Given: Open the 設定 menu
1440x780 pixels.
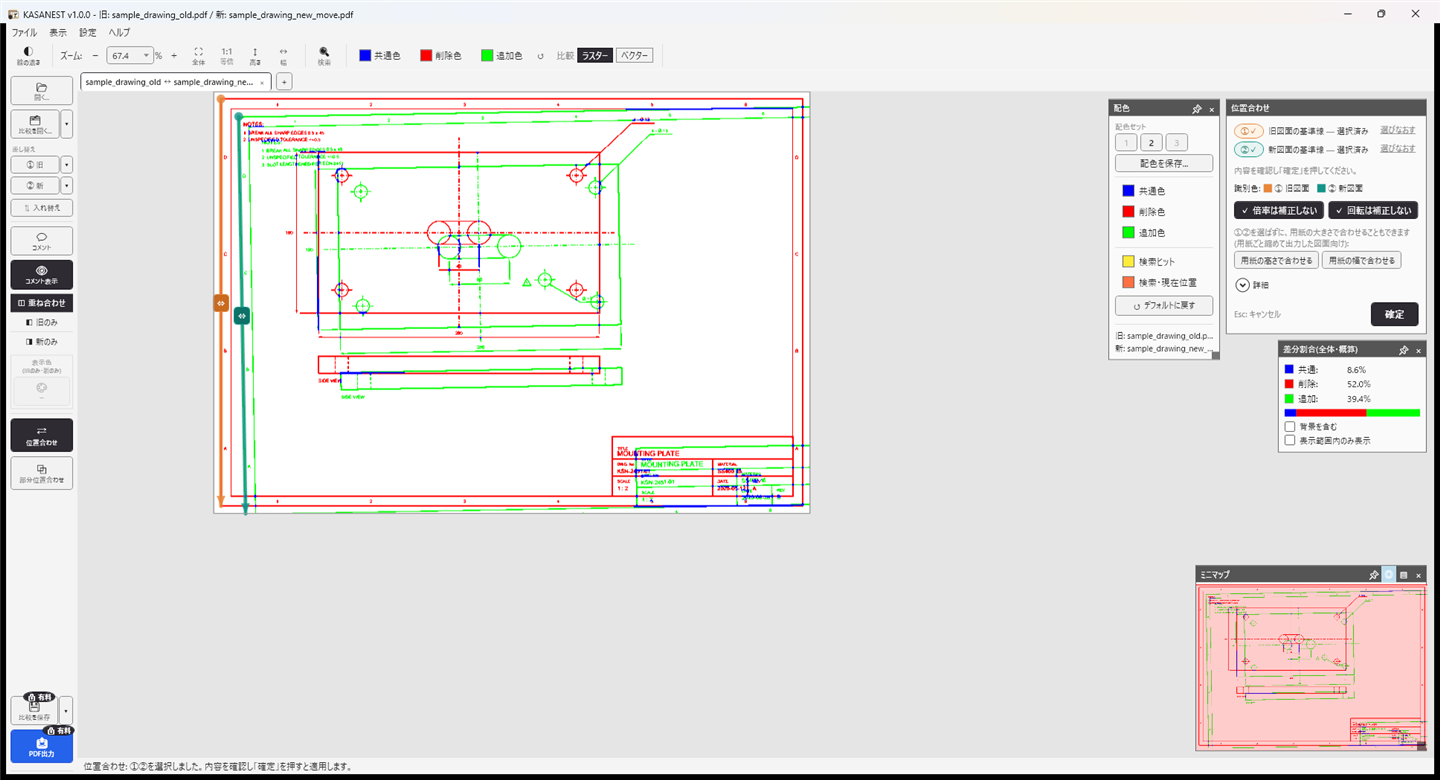Looking at the screenshot, I should coord(88,32).
